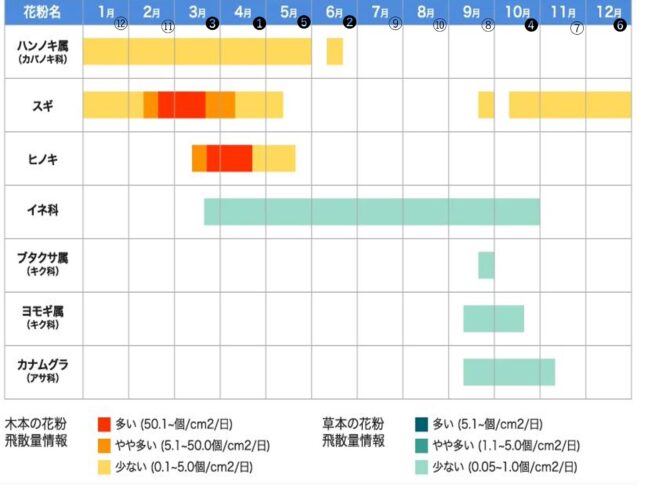This screenshot has height=485, width=650.
Task: Click the カナムグラ row label
Action: [x=42, y=371]
